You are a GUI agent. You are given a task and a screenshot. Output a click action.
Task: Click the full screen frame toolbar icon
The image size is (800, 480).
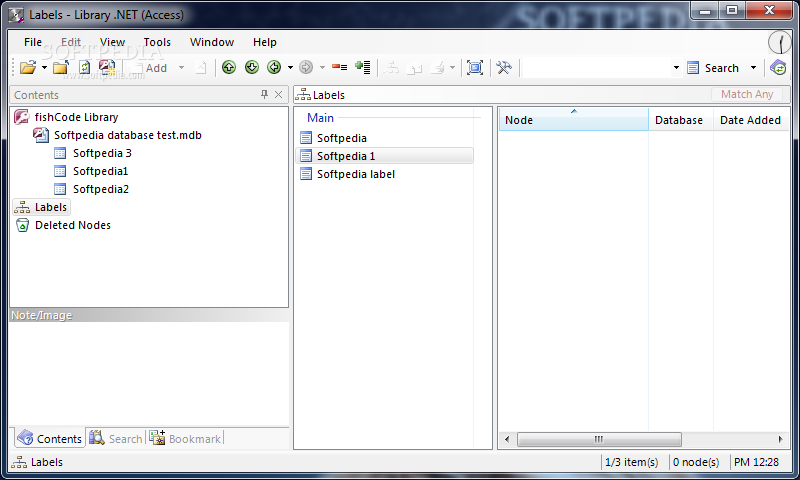[x=474, y=67]
